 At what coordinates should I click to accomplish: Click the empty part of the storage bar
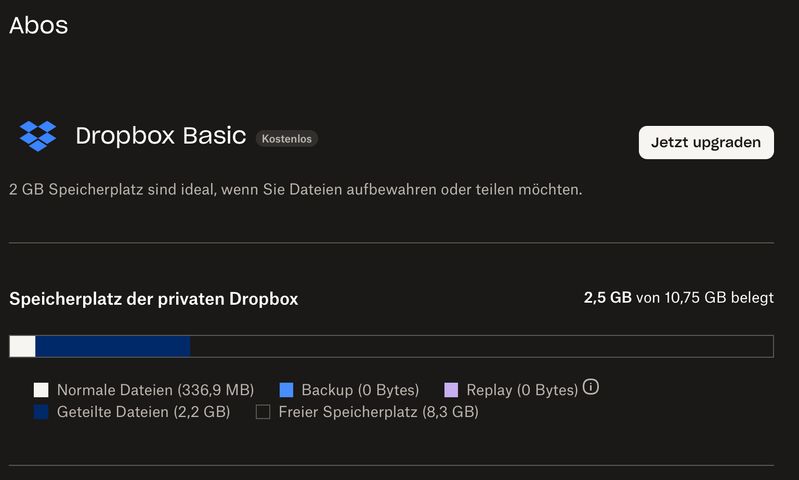point(480,346)
